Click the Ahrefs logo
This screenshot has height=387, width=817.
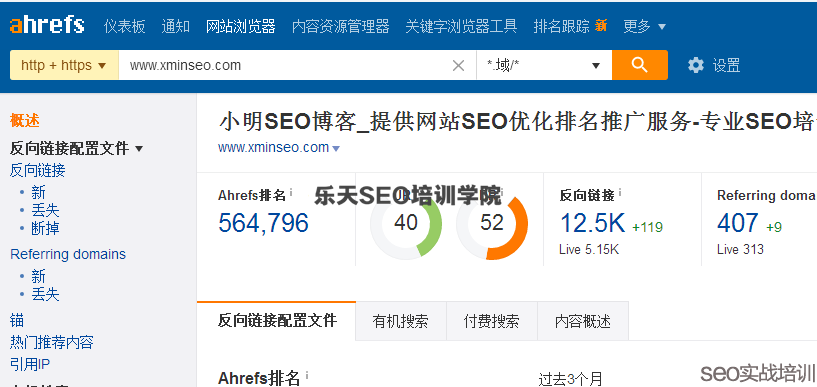pyautogui.click(x=47, y=24)
